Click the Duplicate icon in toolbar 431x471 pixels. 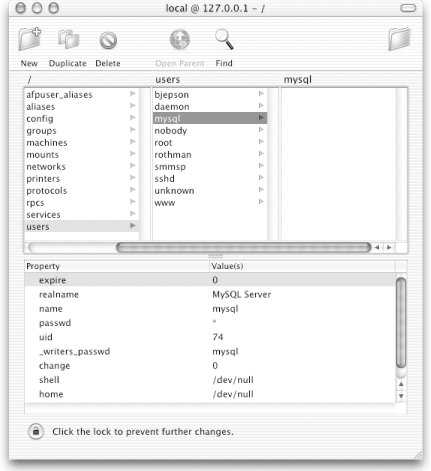pyautogui.click(x=68, y=39)
